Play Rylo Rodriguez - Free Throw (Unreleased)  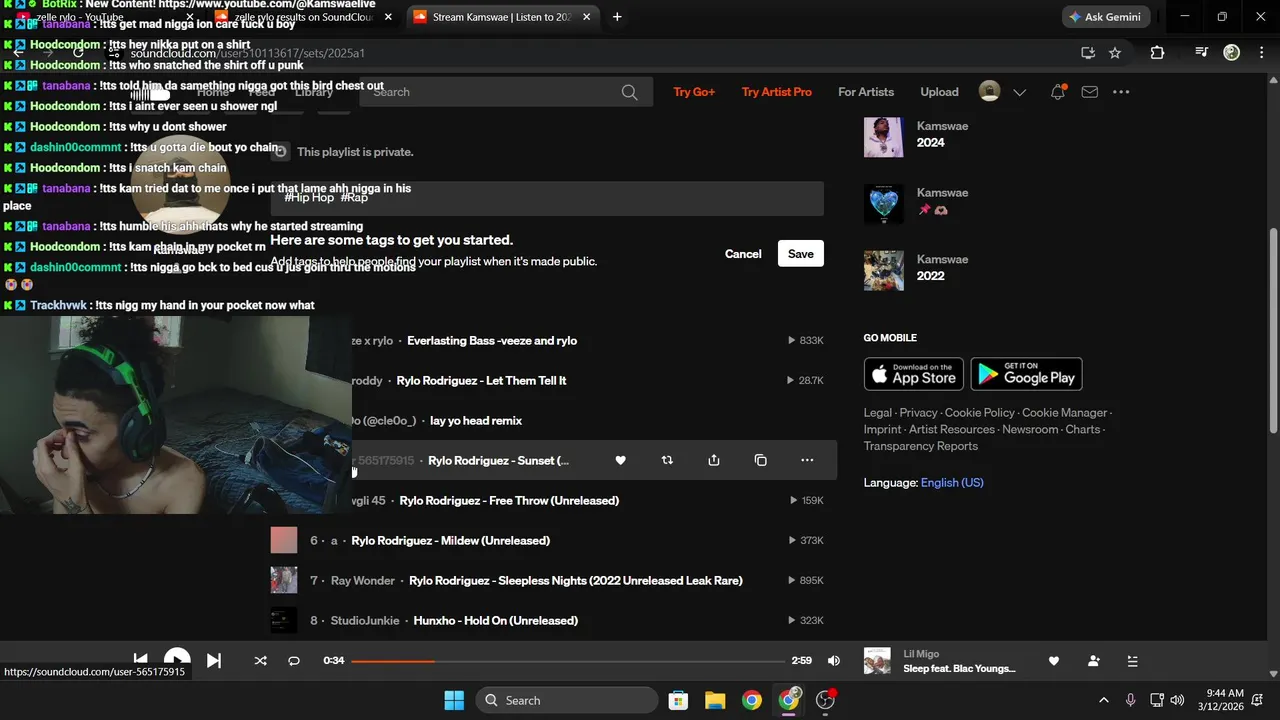click(x=509, y=501)
